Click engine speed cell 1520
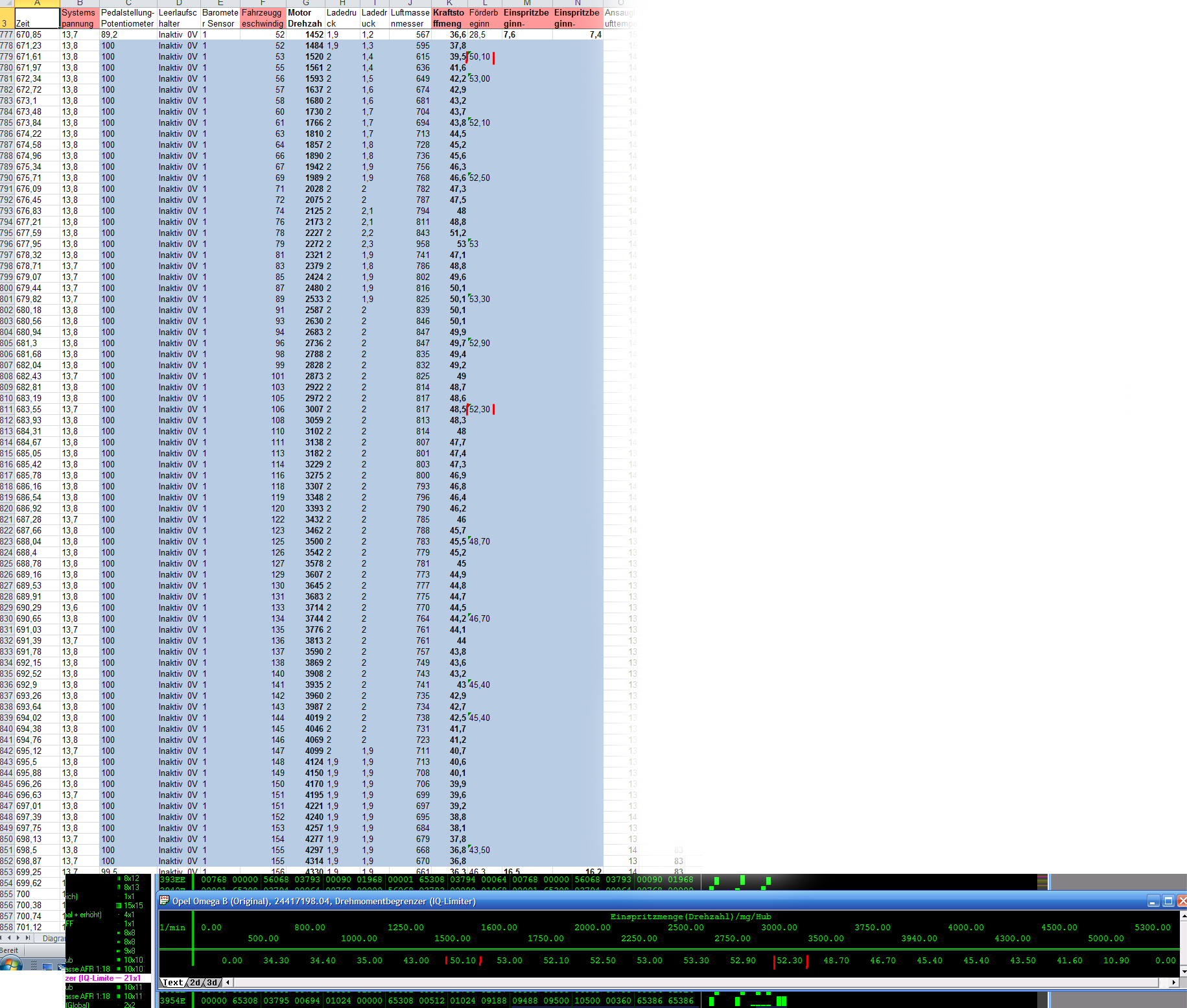Screen dimensions: 1187x1008 pos(305,57)
